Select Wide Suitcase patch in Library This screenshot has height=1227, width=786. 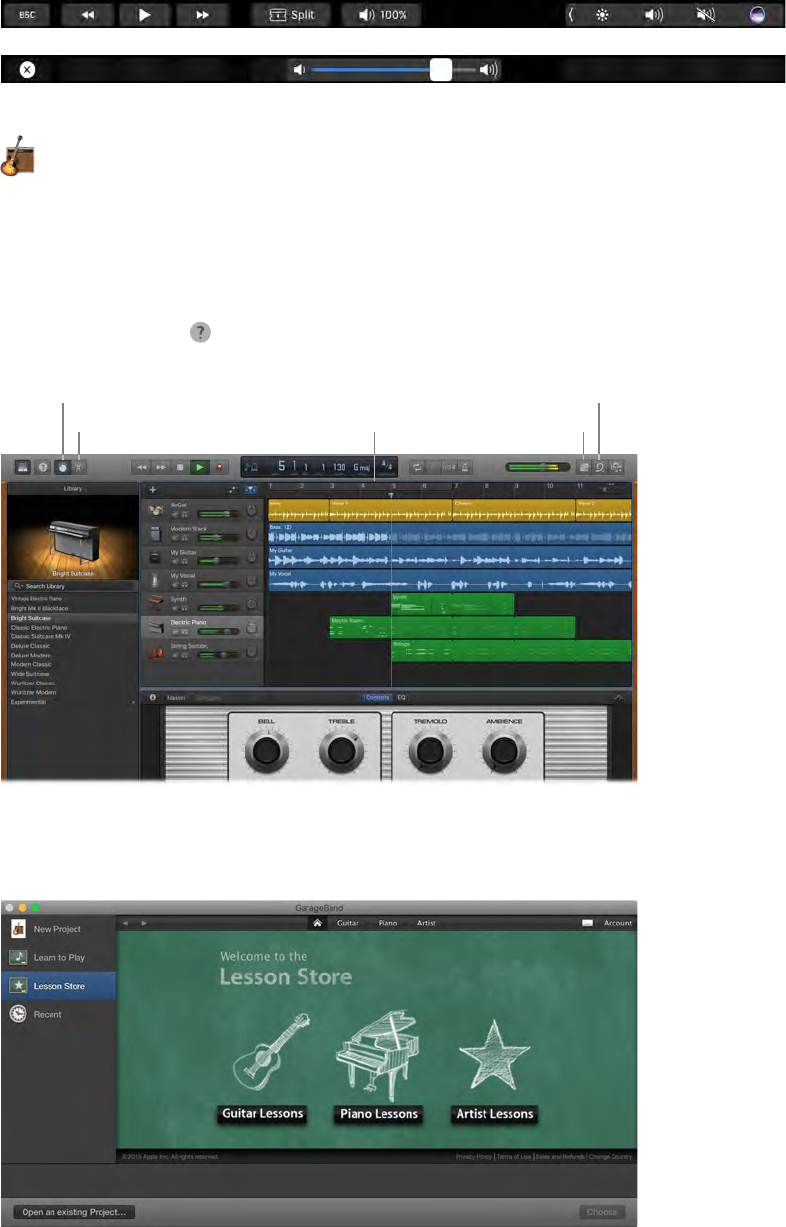[30, 674]
